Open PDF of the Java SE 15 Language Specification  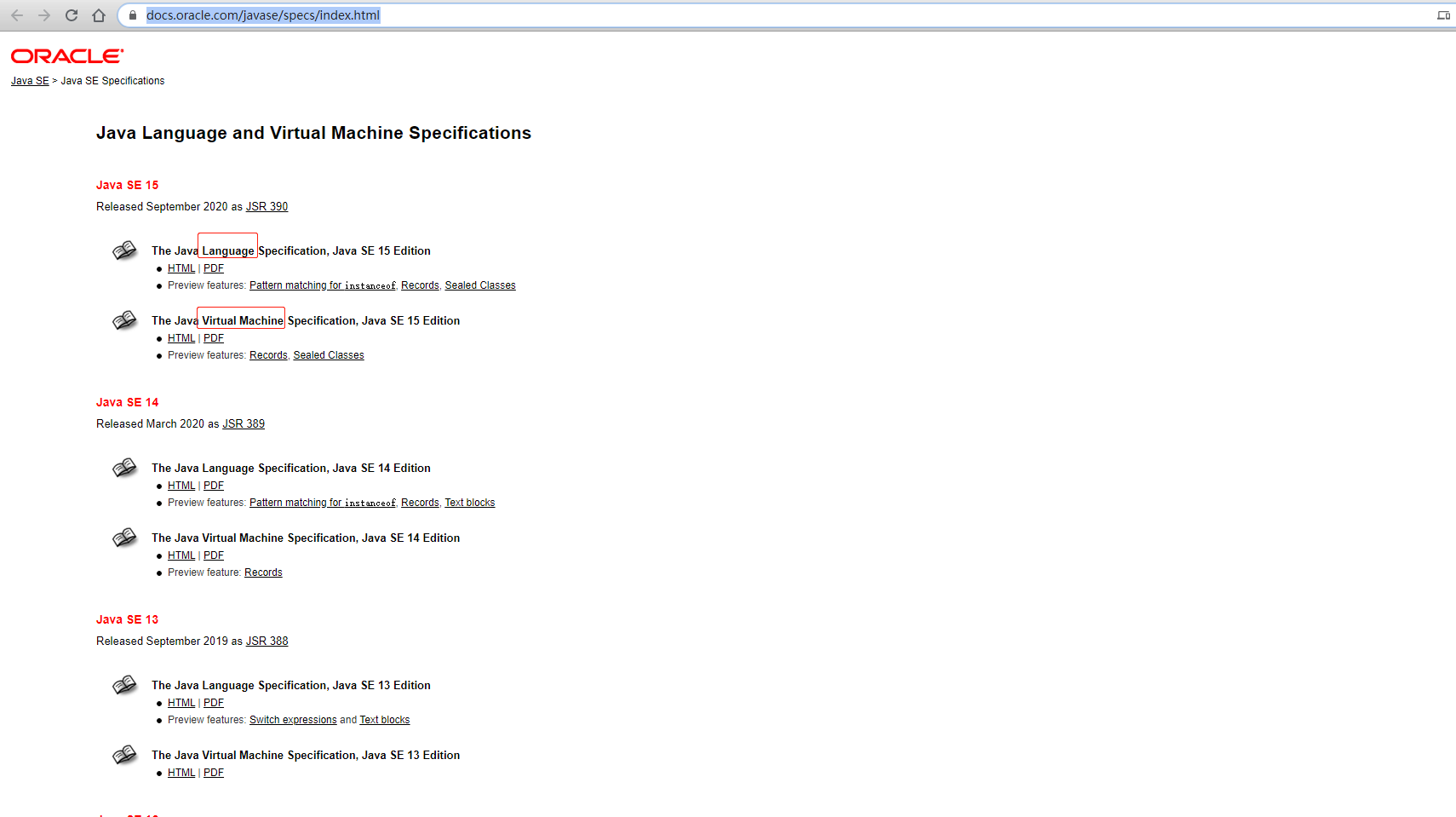pyautogui.click(x=214, y=268)
